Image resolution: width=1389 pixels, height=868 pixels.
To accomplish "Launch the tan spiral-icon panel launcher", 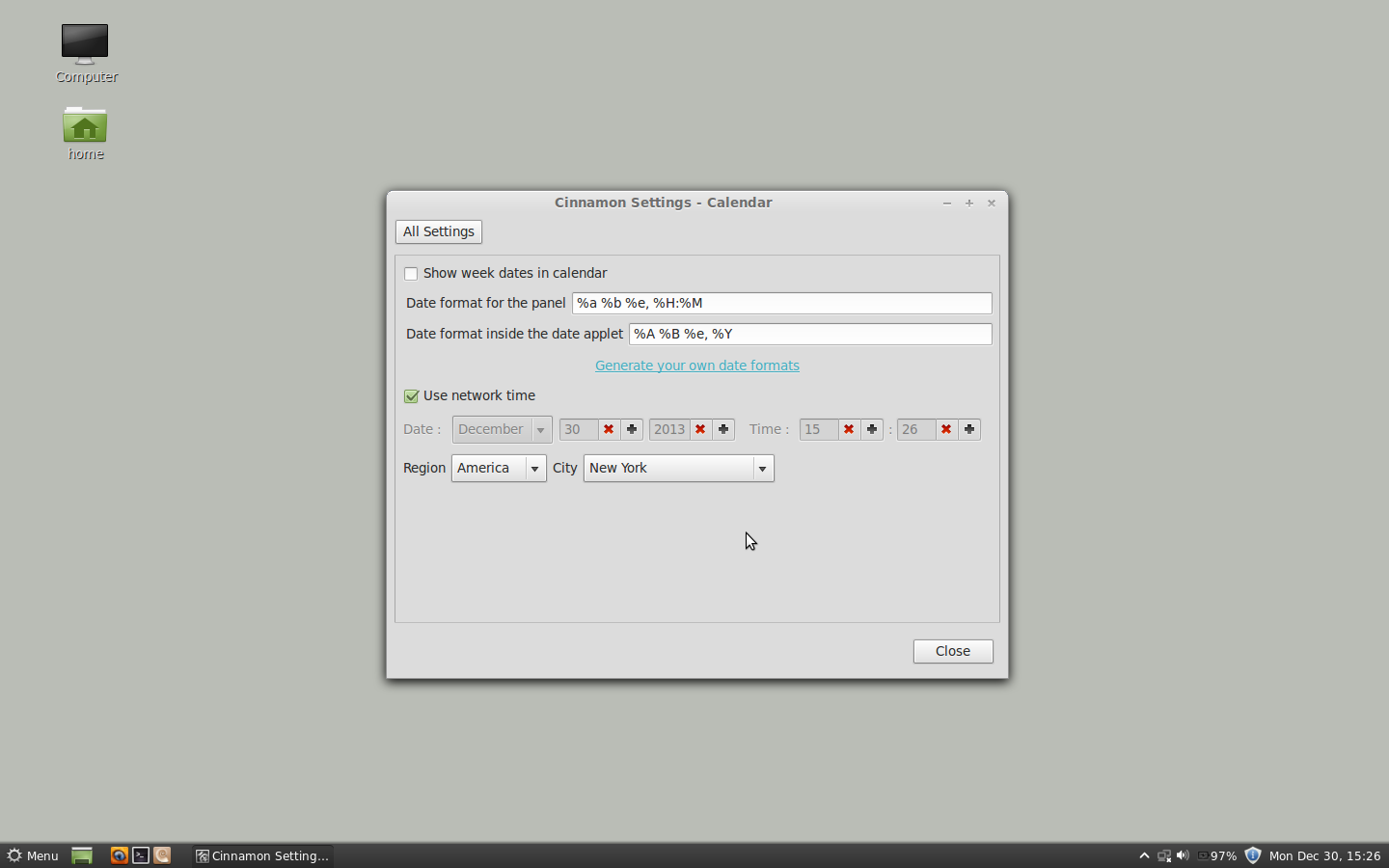I will [x=162, y=855].
